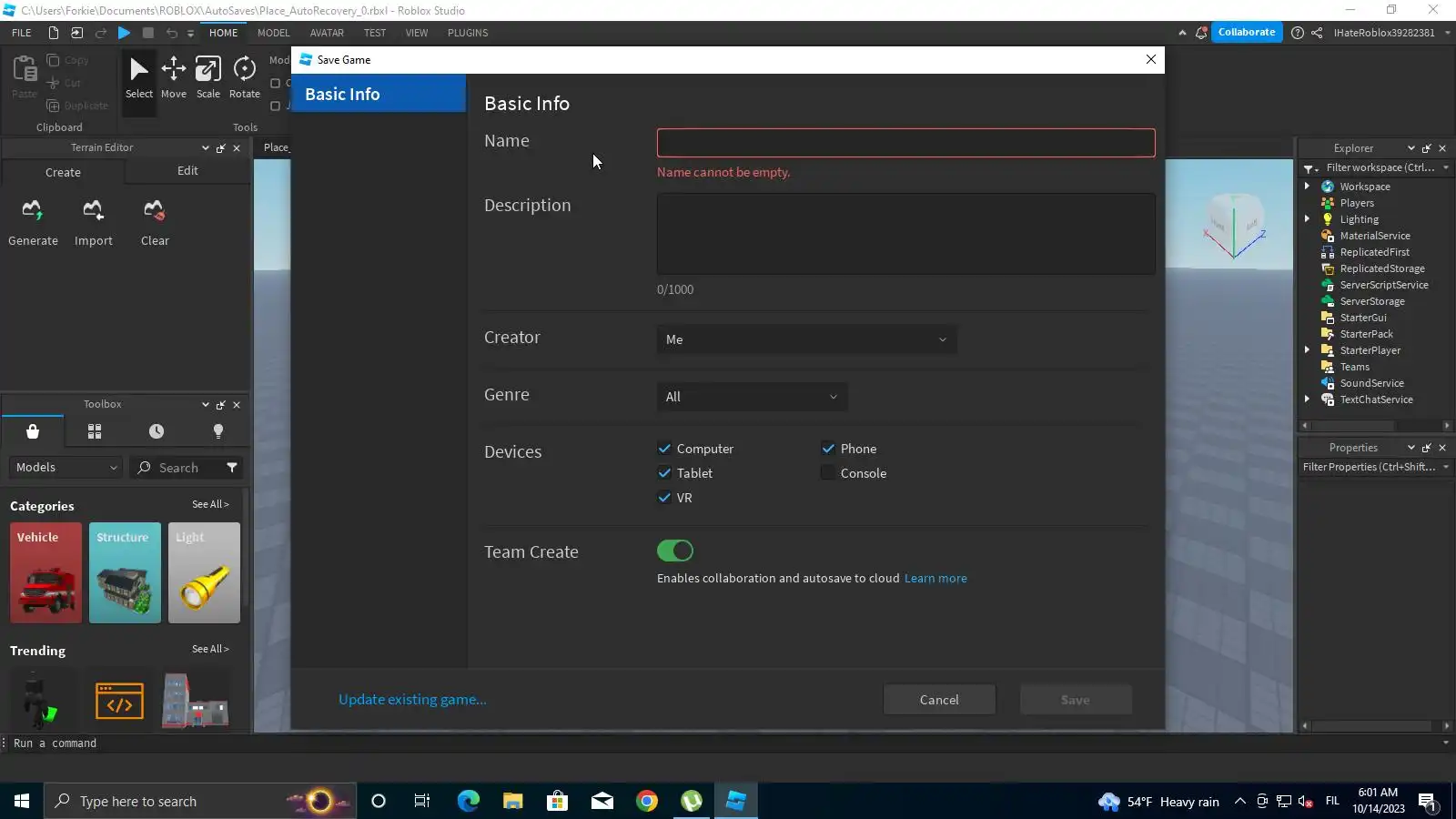Click See All next to Trending
Viewport: 1456px width, 819px height.
click(x=210, y=649)
